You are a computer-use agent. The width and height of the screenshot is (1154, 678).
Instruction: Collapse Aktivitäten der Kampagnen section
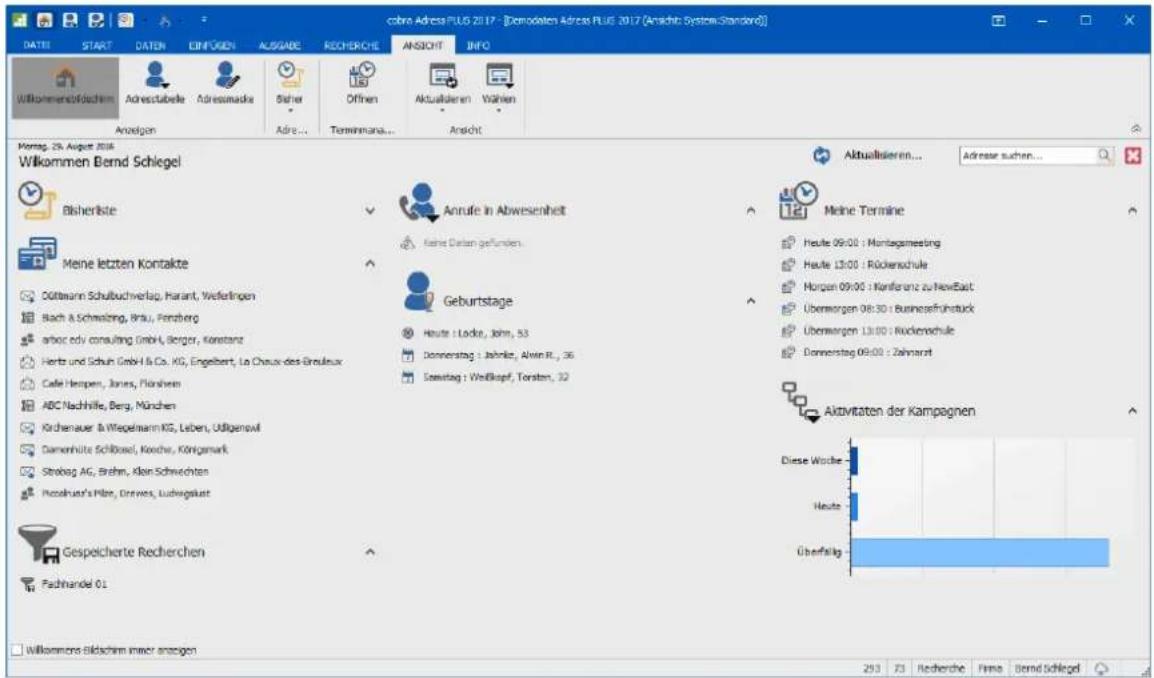[1132, 410]
